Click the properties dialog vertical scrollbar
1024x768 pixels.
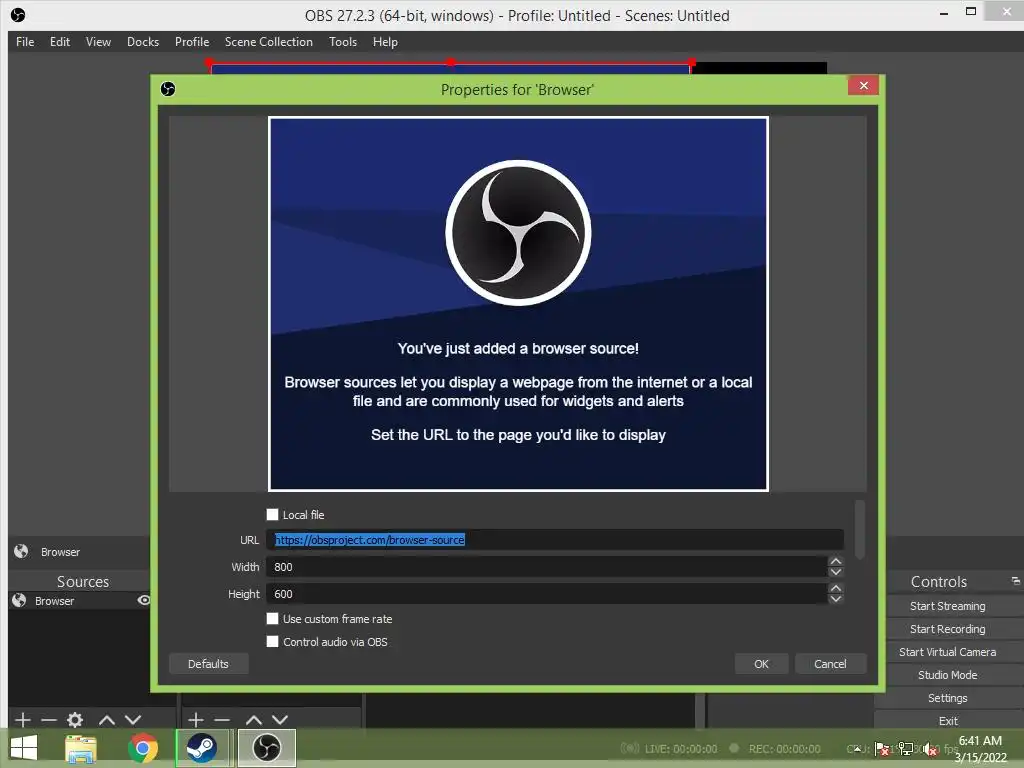point(860,530)
